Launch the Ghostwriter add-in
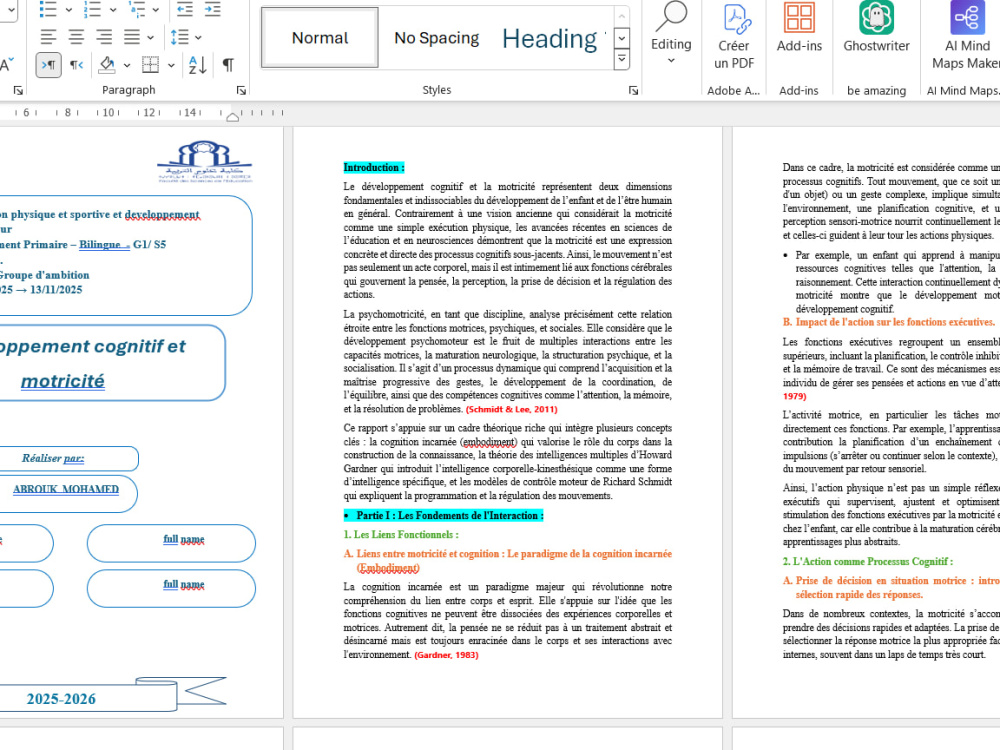The image size is (1000, 750). [x=876, y=29]
